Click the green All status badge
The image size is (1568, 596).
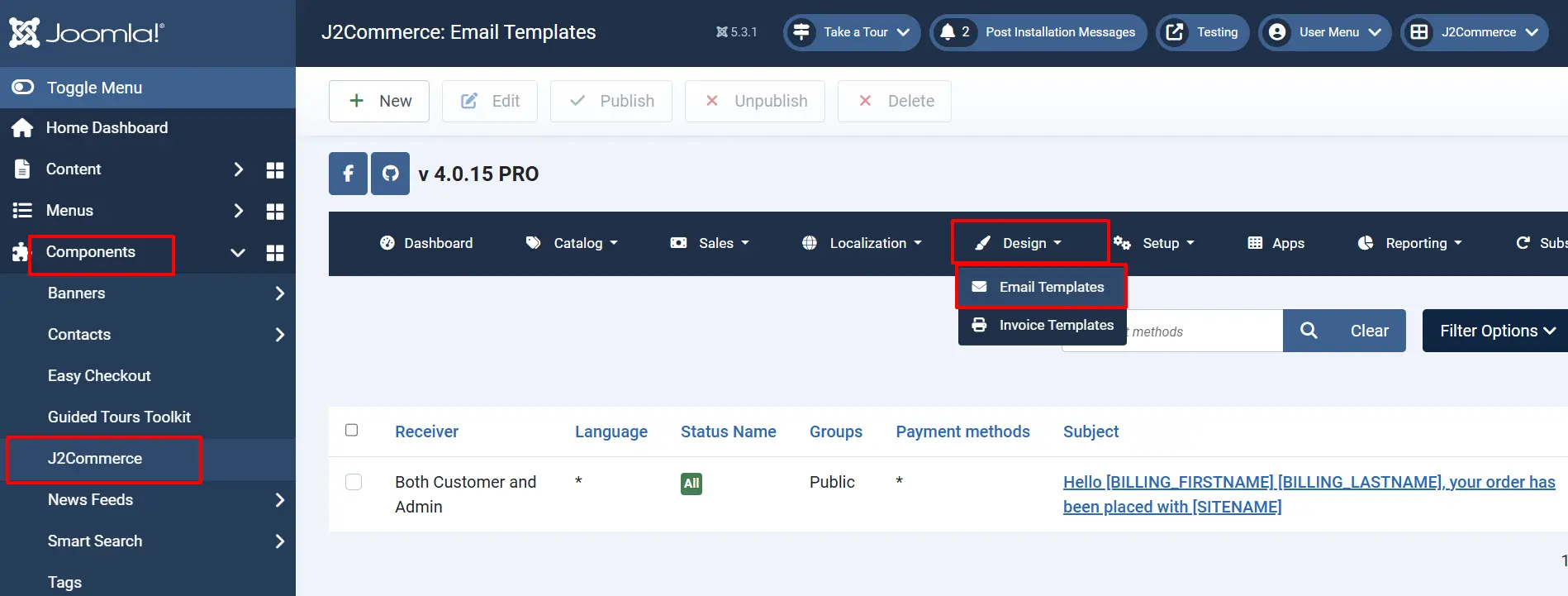pos(691,484)
